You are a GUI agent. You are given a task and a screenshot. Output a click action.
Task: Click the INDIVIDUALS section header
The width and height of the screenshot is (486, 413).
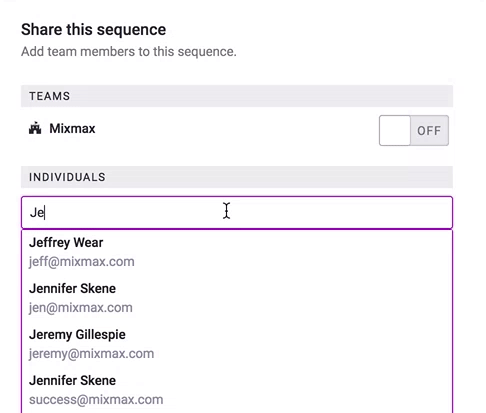coord(237,177)
